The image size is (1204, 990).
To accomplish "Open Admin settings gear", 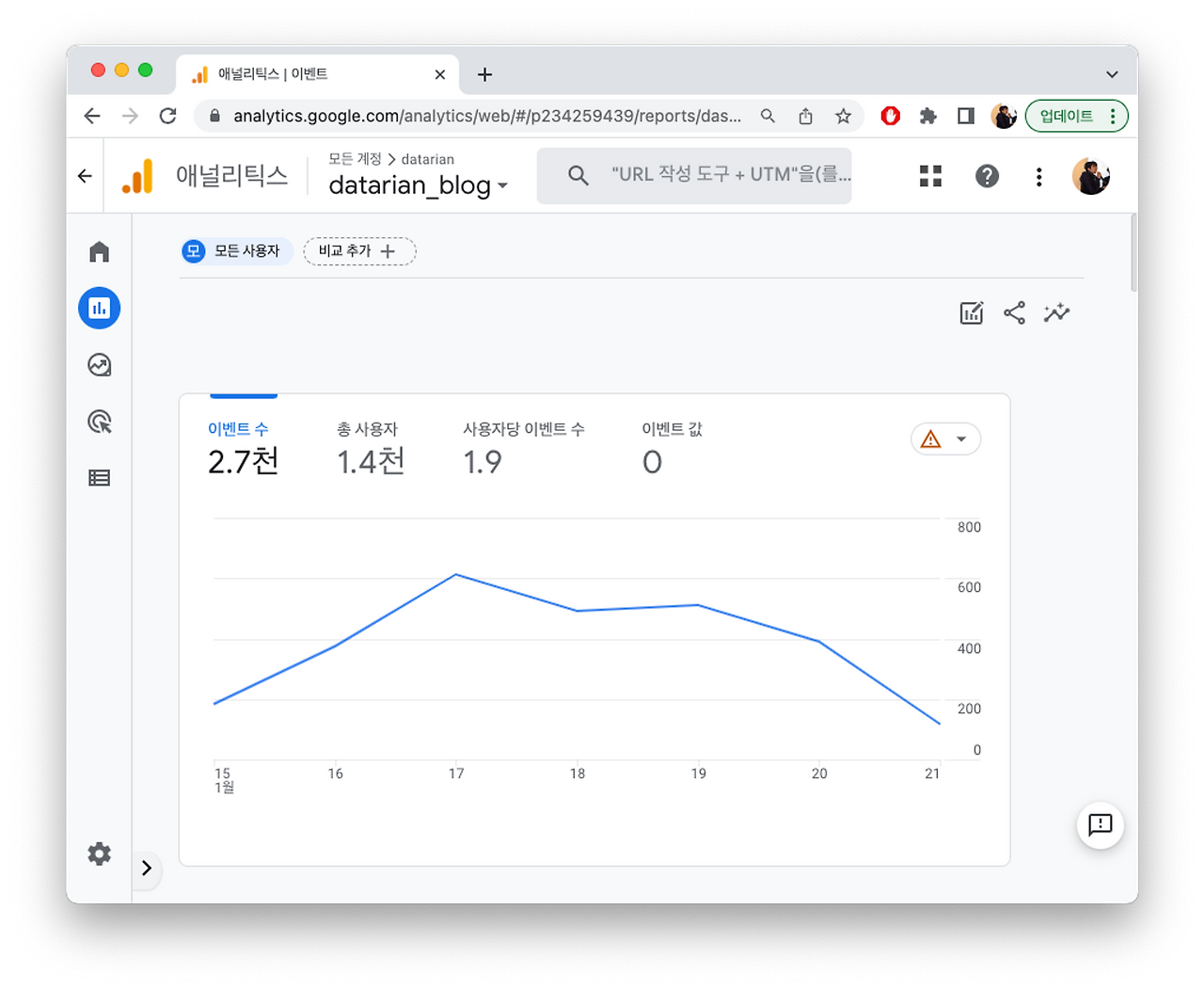I will (x=99, y=854).
